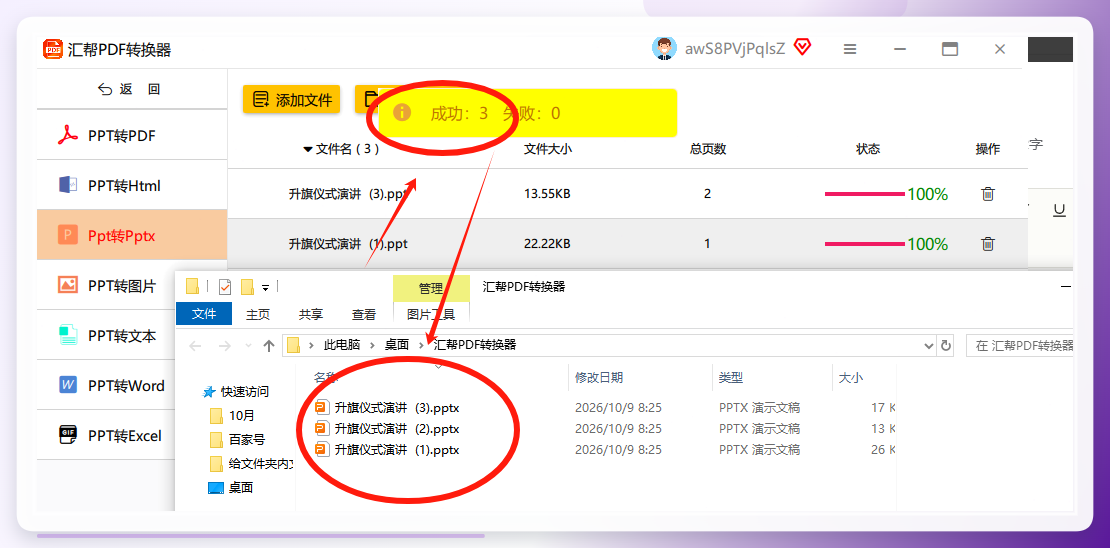Click the Properties checkmark icon in Explorer

coord(225,286)
